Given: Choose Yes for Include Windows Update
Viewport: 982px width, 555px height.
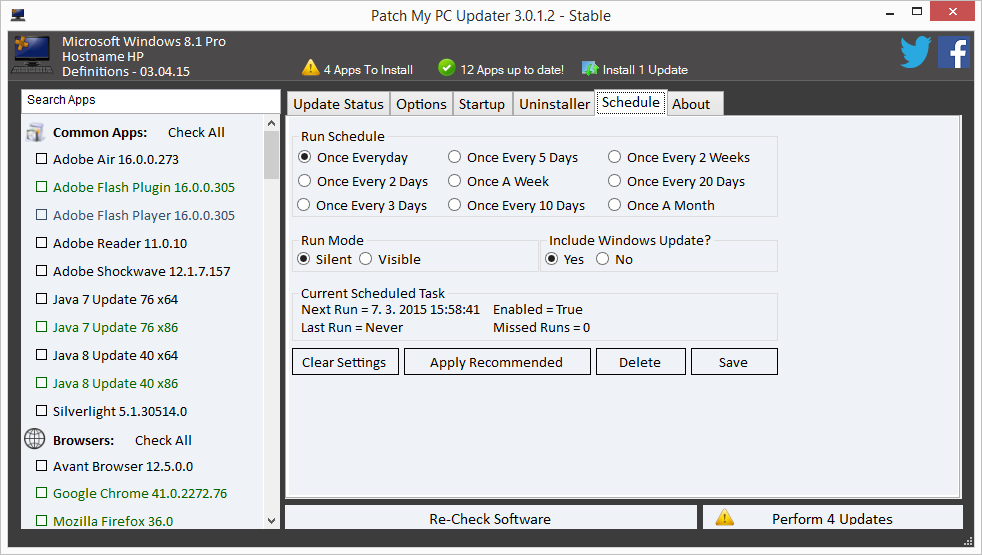Looking at the screenshot, I should [x=552, y=259].
